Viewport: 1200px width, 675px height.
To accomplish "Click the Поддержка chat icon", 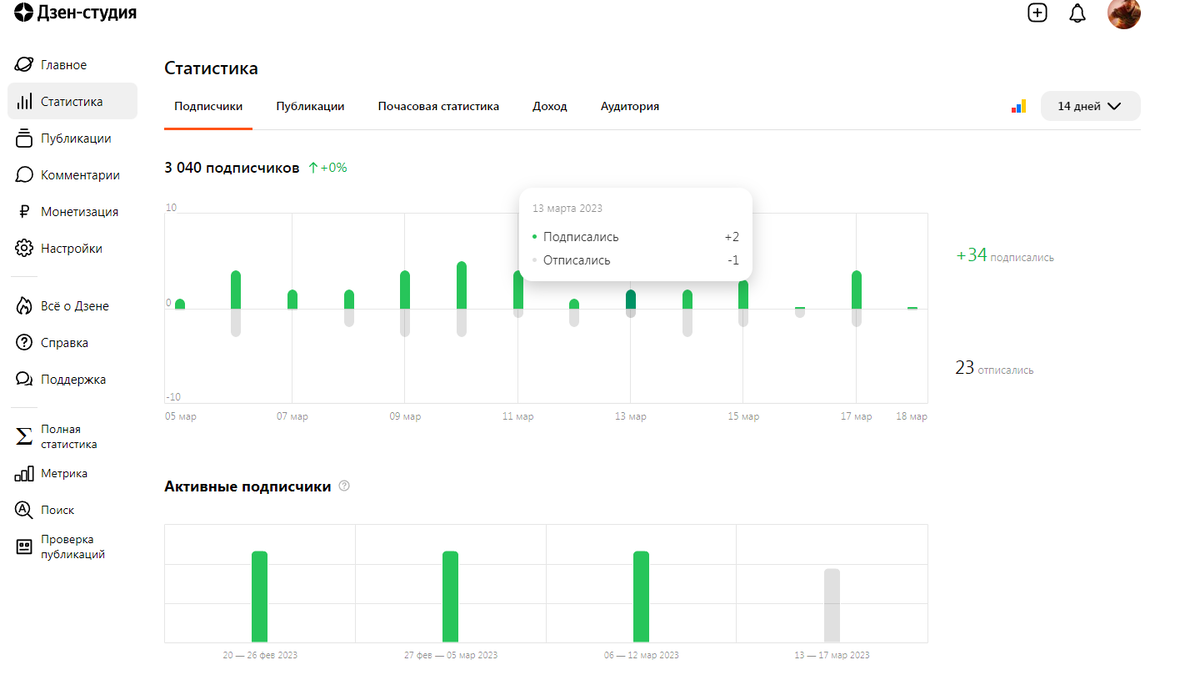I will pyautogui.click(x=24, y=380).
